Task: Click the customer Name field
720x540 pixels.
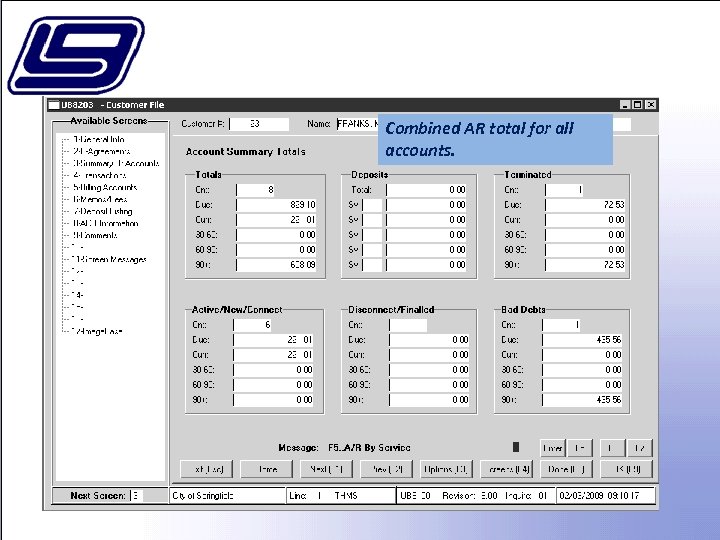Action: coord(484,124)
